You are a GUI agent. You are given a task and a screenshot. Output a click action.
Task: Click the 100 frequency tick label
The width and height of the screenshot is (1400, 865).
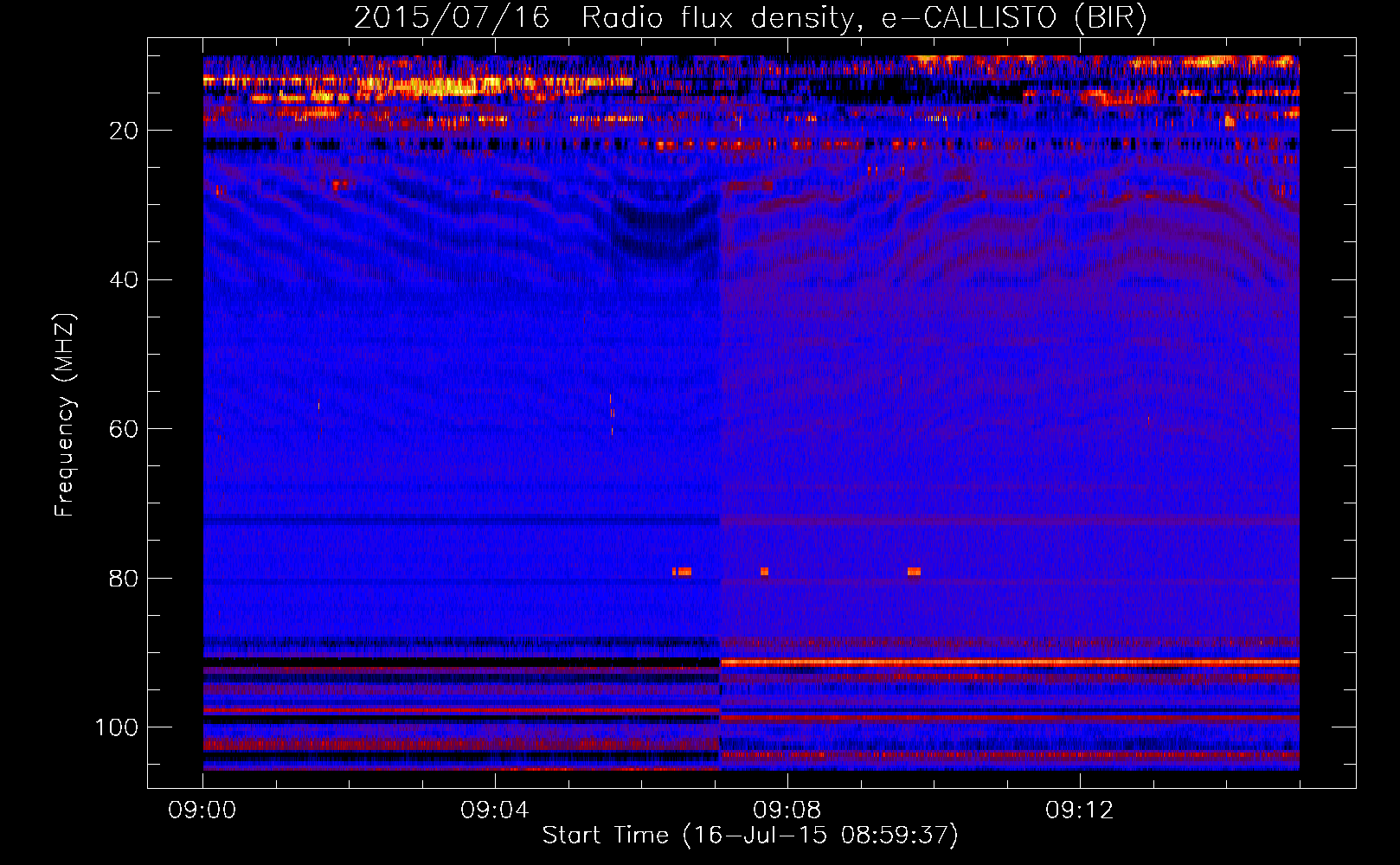coord(117,727)
